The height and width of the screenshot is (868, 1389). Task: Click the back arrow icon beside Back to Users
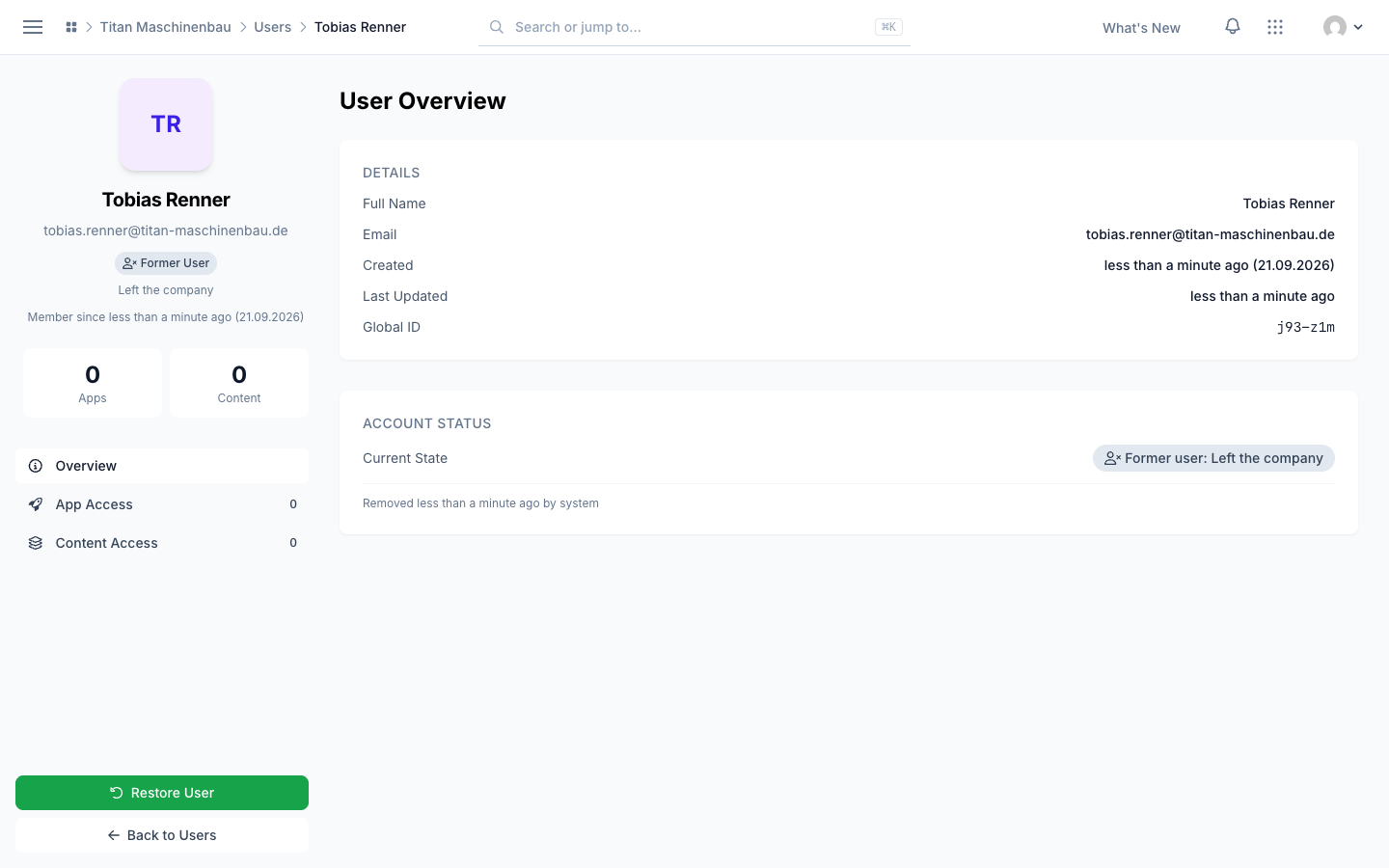point(114,835)
